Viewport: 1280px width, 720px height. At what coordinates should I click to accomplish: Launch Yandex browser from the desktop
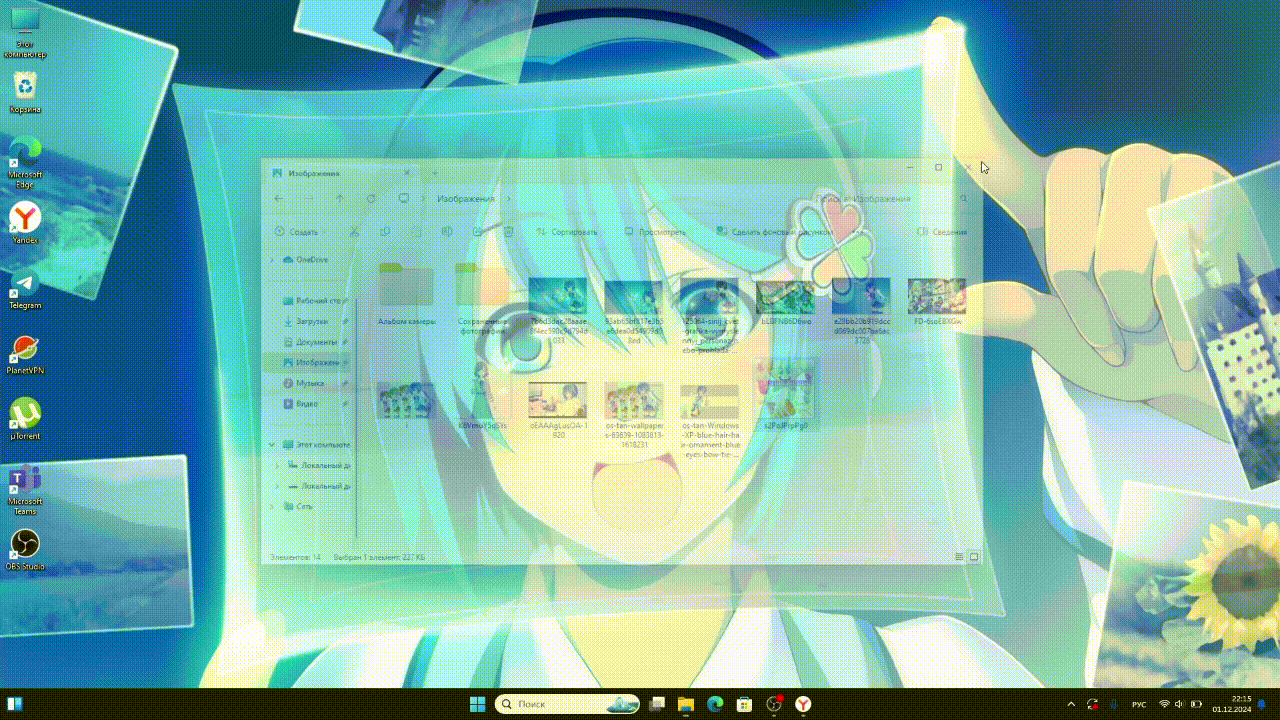[x=25, y=222]
